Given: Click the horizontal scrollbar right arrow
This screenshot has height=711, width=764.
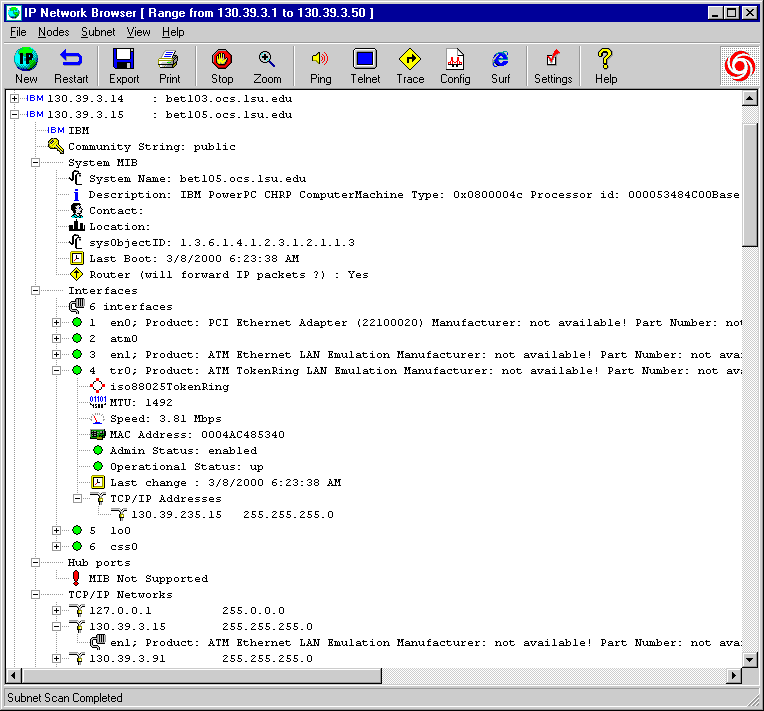Looking at the screenshot, I should (x=733, y=675).
